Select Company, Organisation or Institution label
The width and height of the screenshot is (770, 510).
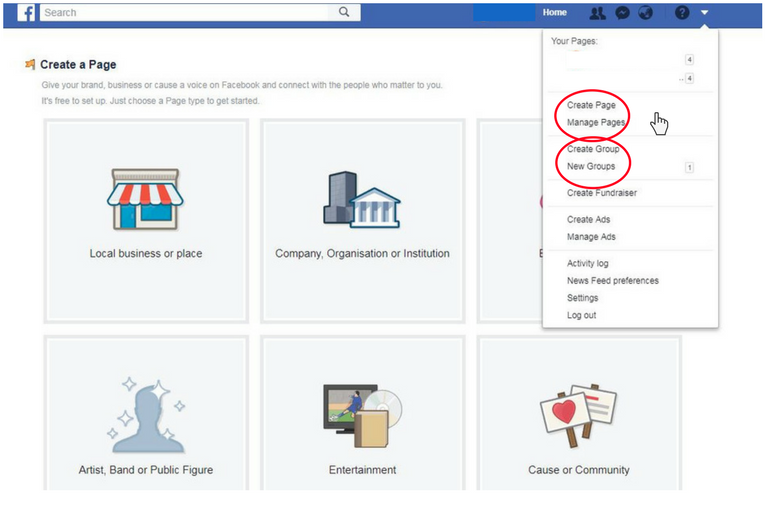tap(362, 254)
